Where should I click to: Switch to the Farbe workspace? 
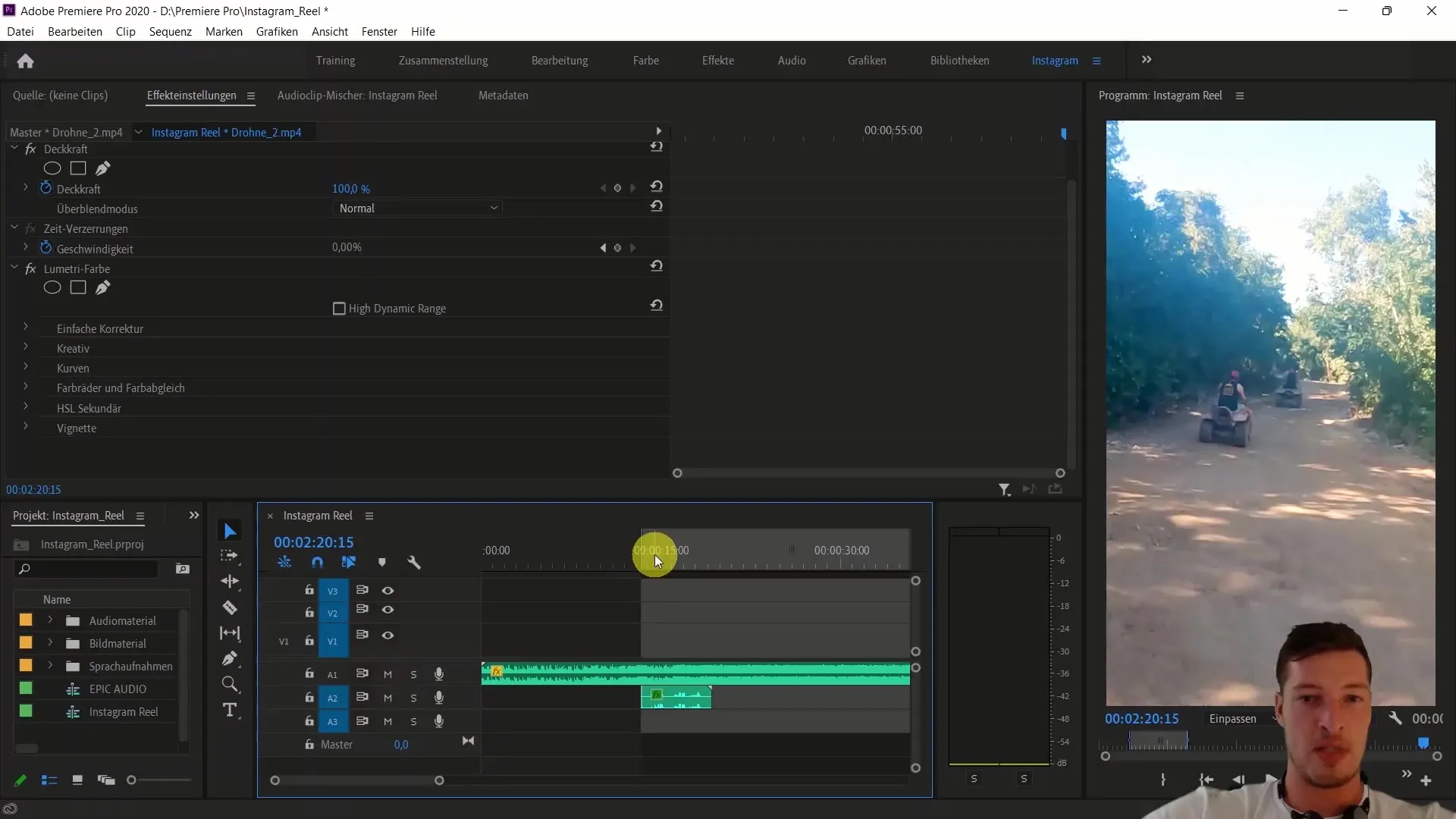click(x=646, y=61)
